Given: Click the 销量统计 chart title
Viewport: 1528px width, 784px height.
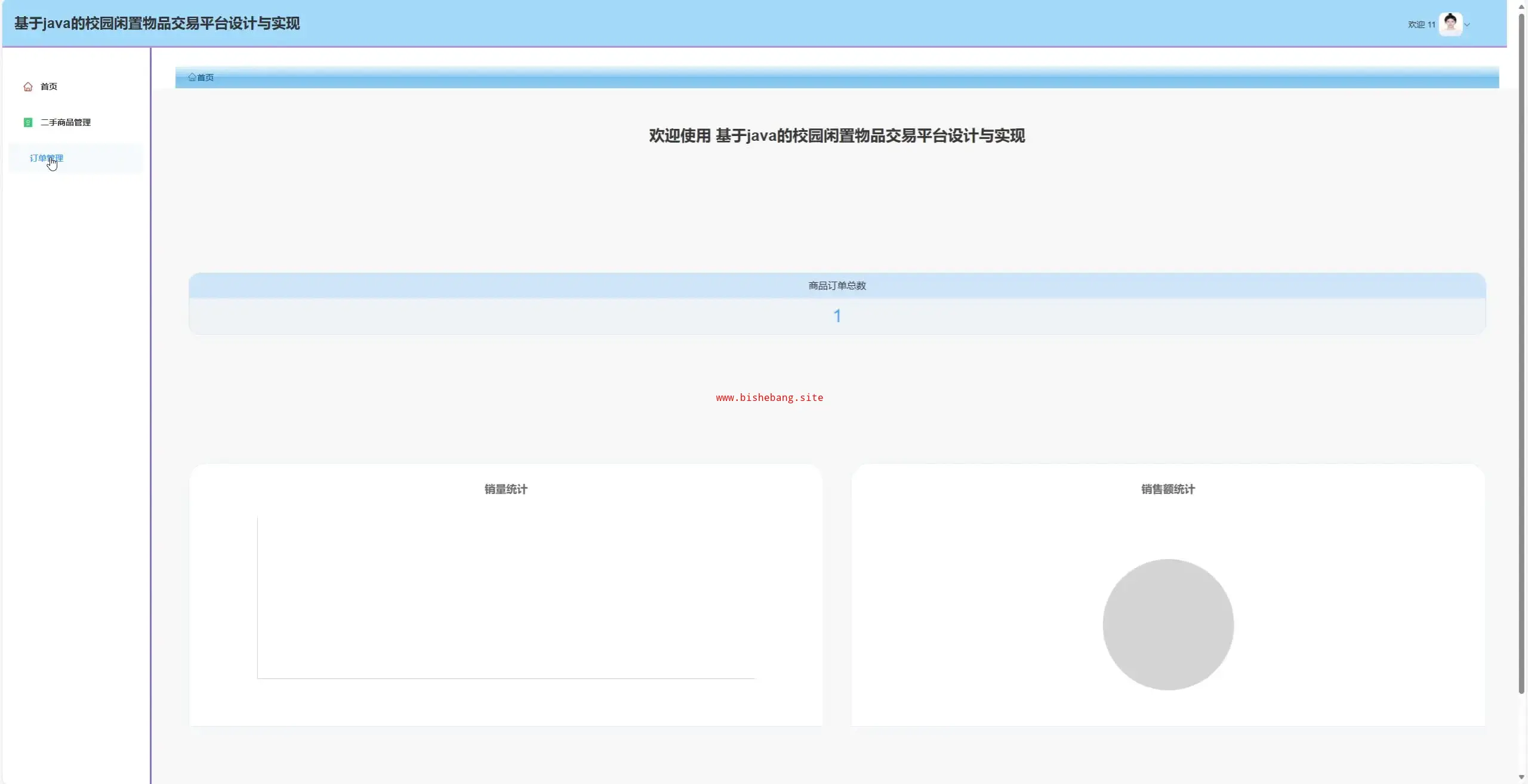Looking at the screenshot, I should pos(506,489).
